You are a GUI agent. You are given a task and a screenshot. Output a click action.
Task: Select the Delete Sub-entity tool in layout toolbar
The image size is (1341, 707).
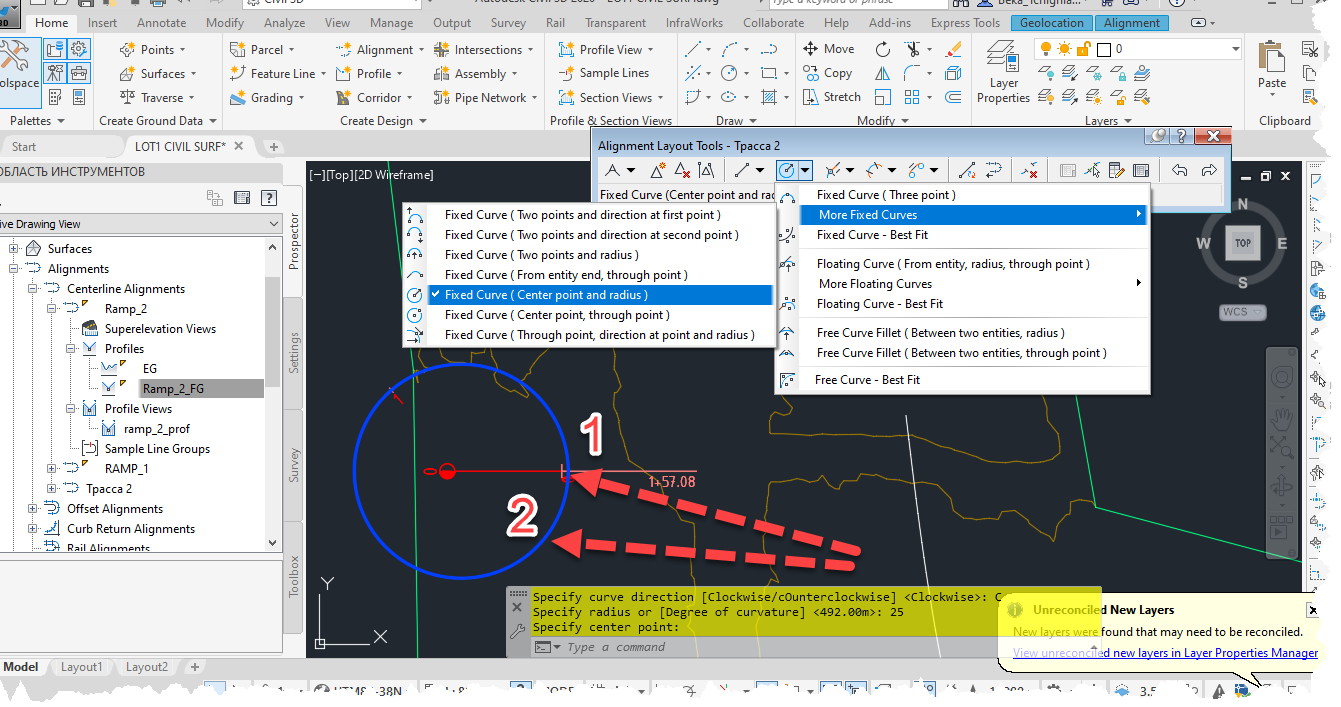(x=1029, y=170)
